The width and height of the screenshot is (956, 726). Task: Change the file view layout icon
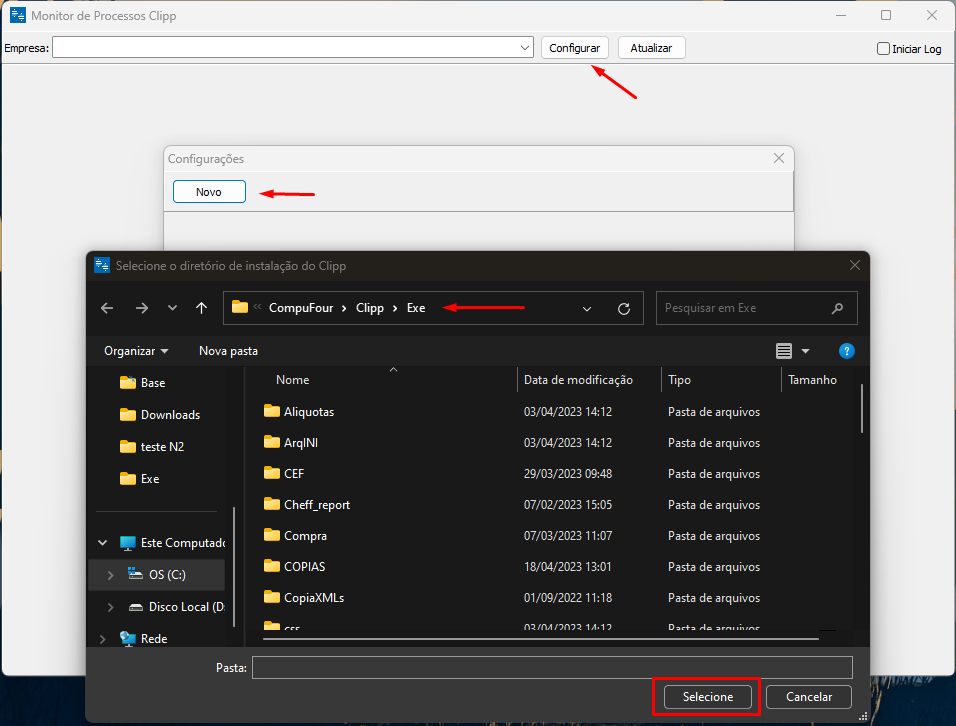pyautogui.click(x=784, y=351)
